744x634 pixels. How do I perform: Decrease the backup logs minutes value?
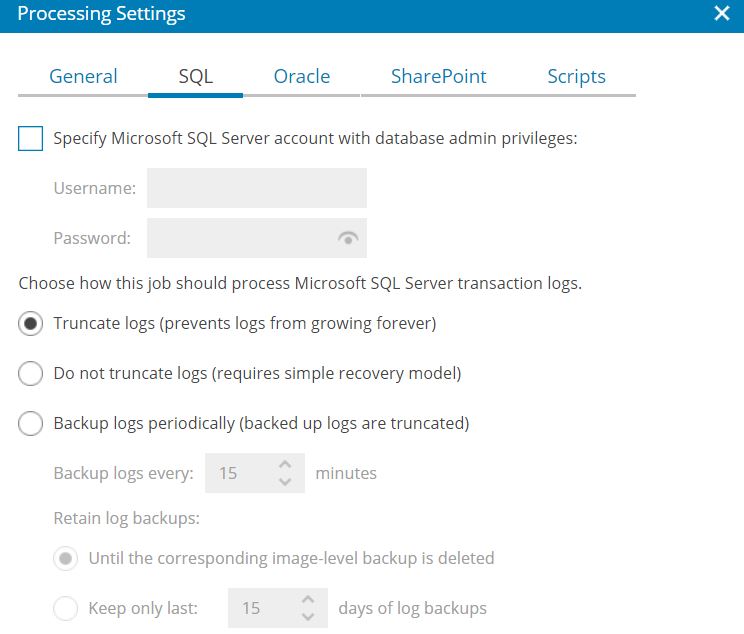(x=285, y=482)
